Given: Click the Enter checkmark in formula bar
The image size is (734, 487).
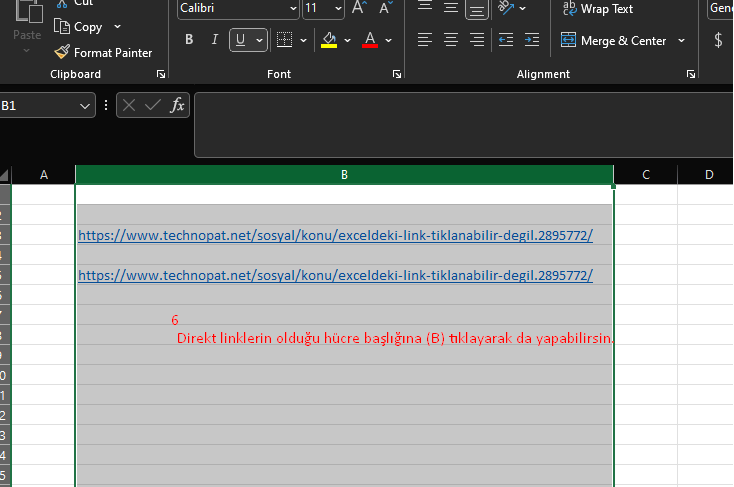Looking at the screenshot, I should click(153, 105).
